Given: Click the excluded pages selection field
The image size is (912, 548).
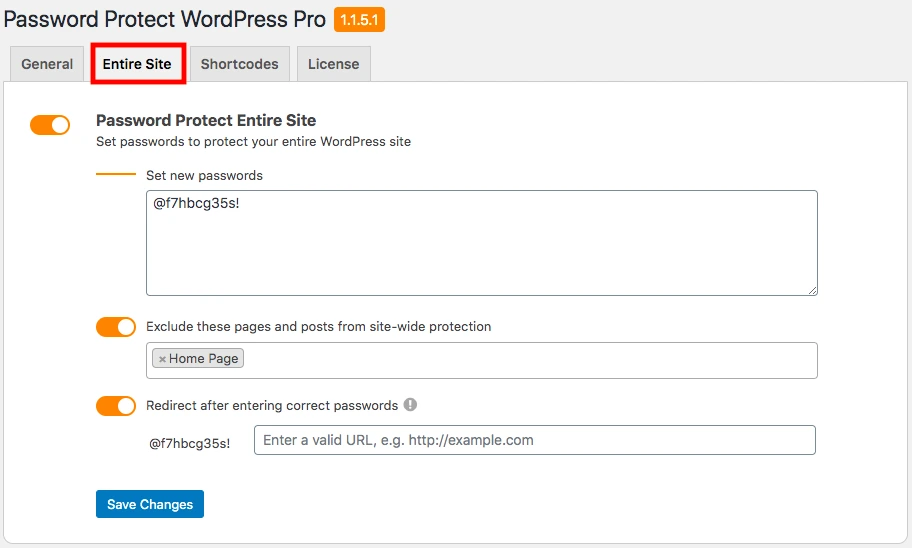Looking at the screenshot, I should 482,361.
